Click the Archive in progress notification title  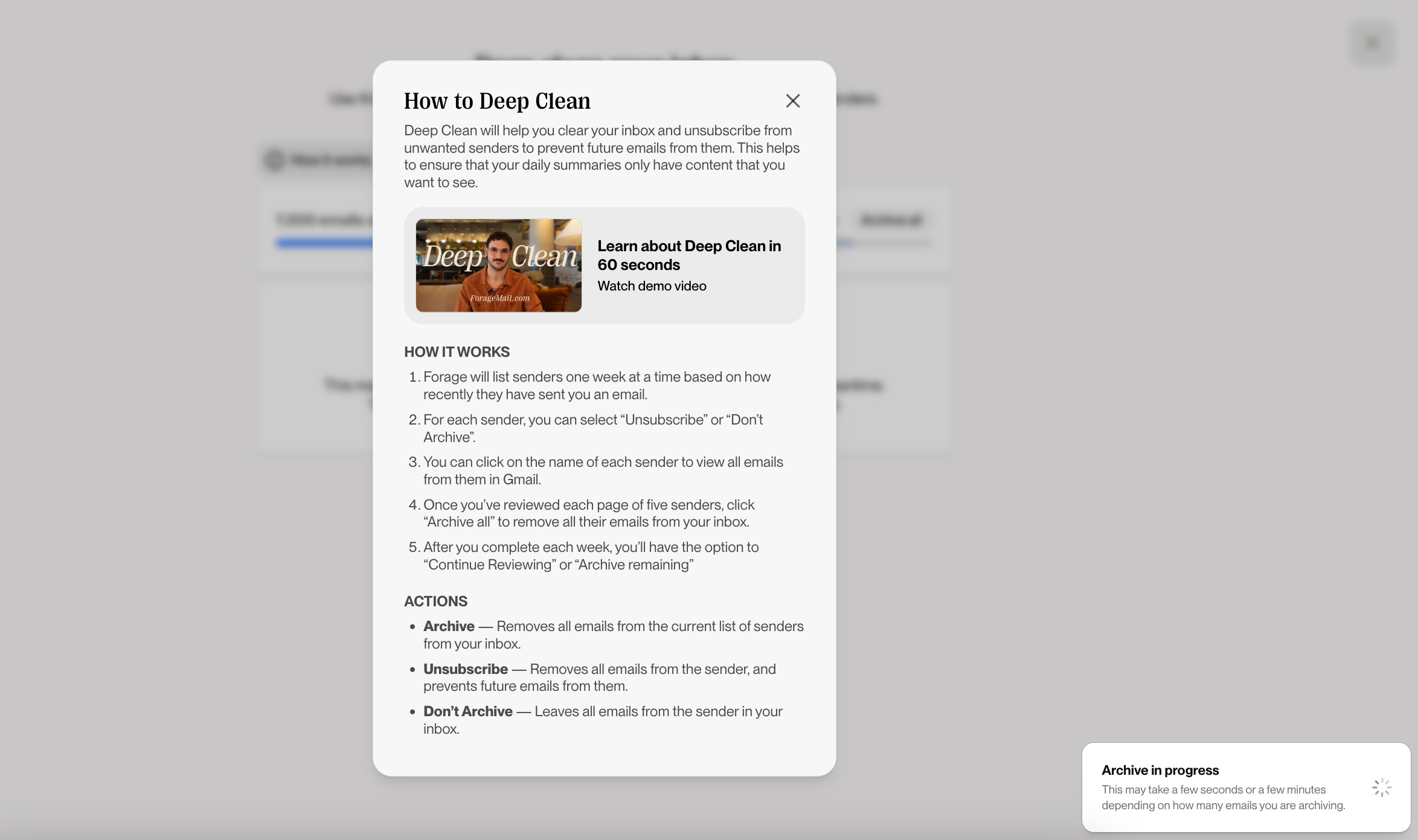tap(1160, 770)
